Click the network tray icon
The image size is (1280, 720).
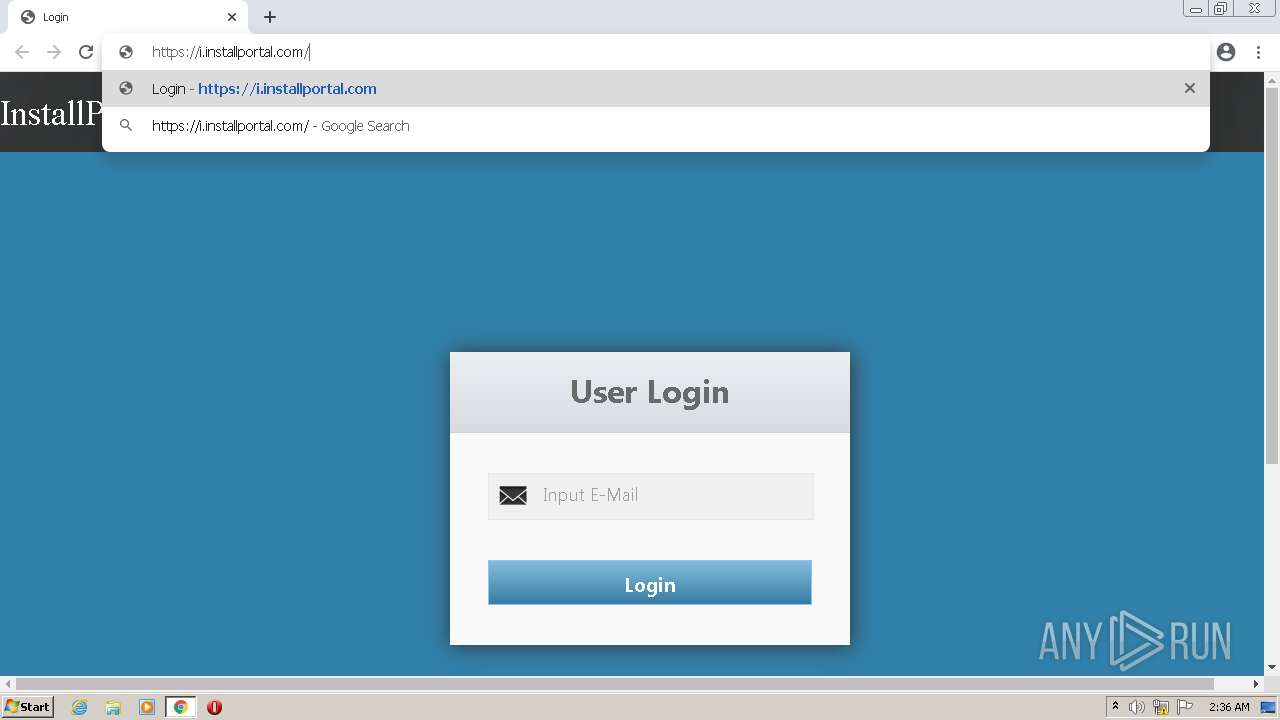tap(1161, 707)
